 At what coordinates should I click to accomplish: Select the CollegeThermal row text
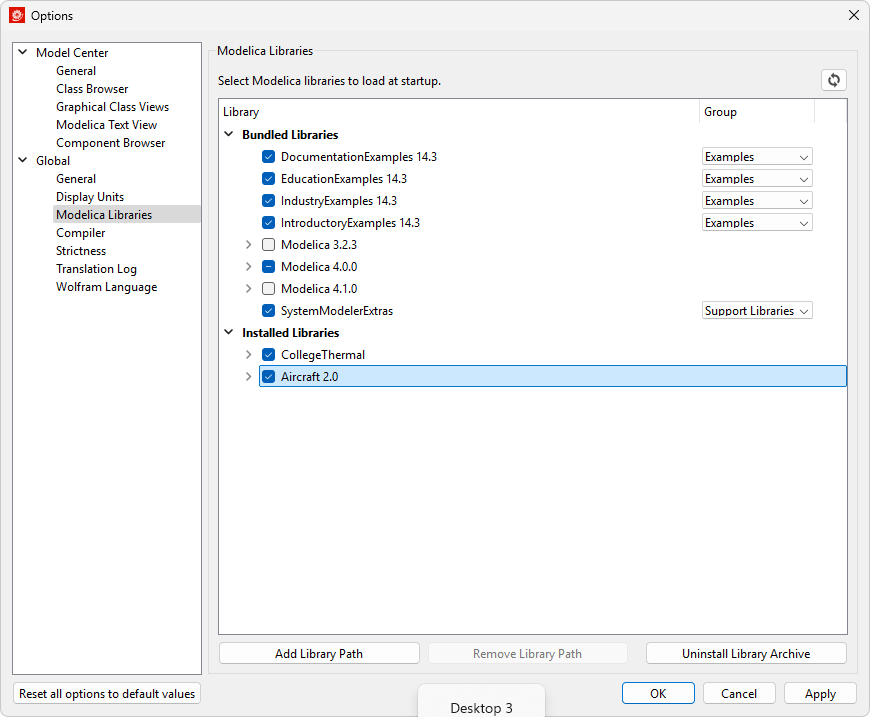click(323, 355)
